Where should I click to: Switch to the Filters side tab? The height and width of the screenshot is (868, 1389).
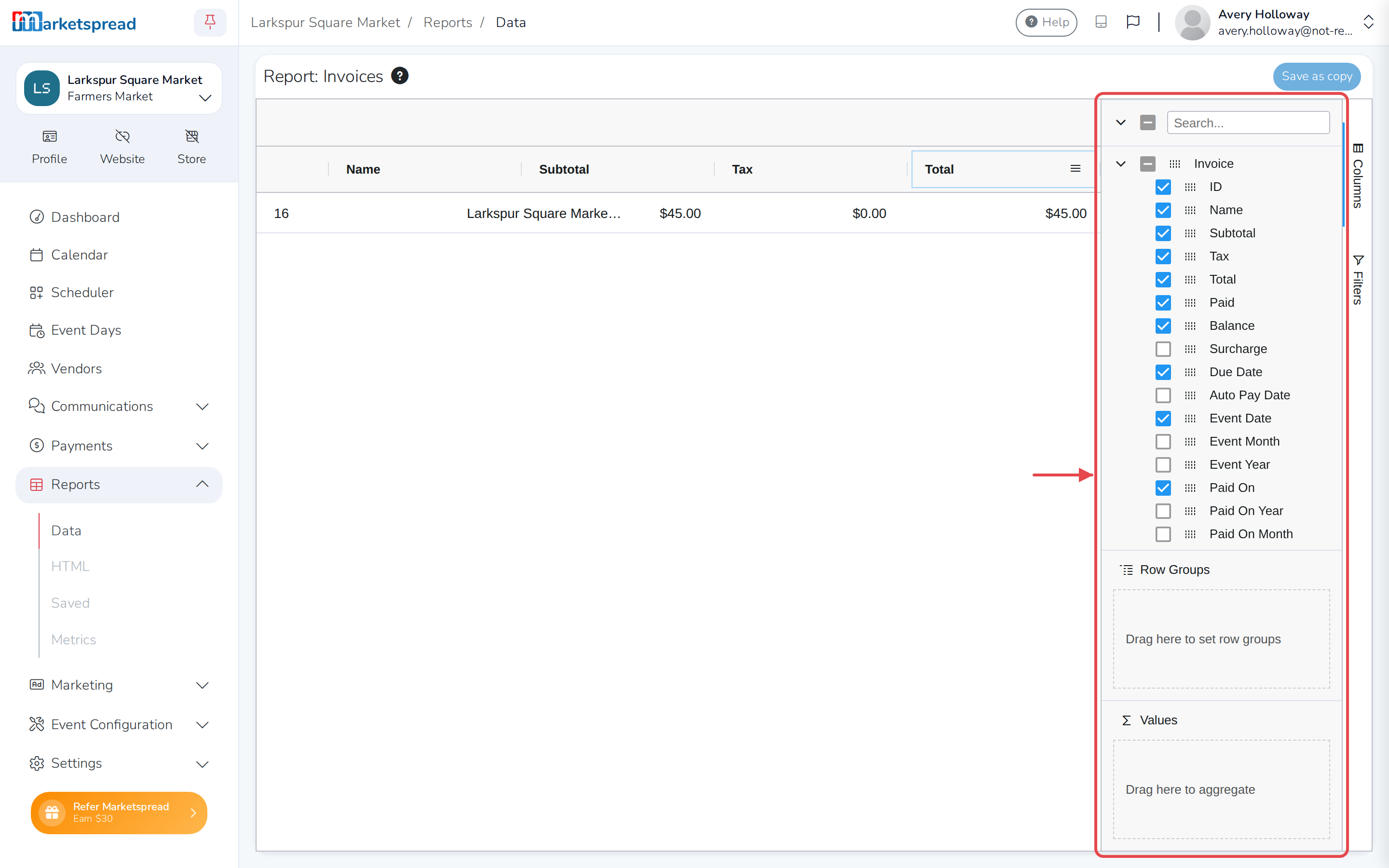pyautogui.click(x=1358, y=280)
